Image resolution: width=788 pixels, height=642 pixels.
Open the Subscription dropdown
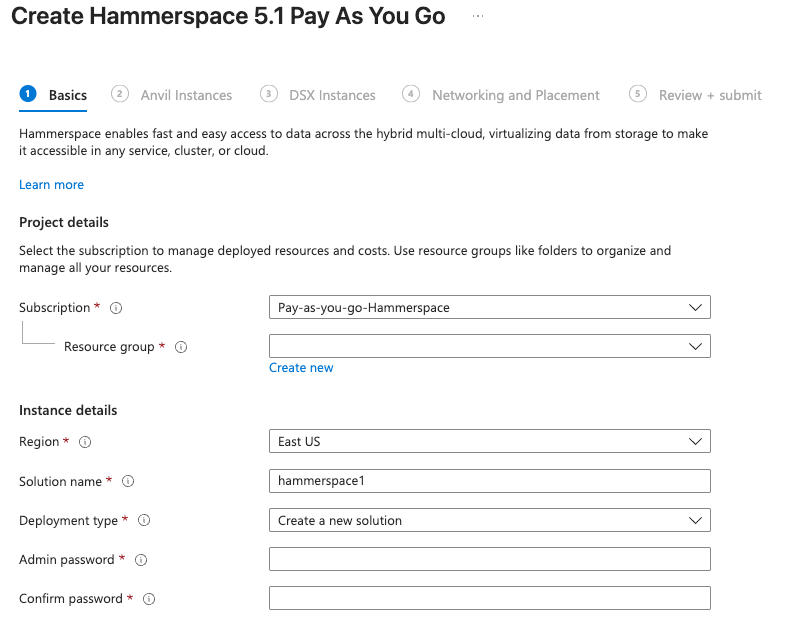pyautogui.click(x=489, y=307)
